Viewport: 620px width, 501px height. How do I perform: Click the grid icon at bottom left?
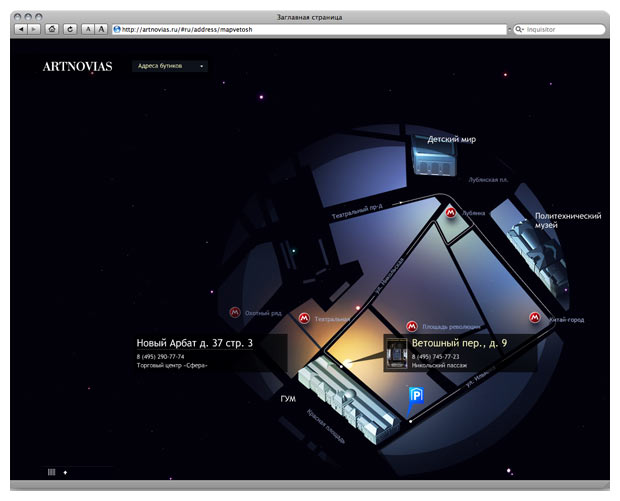tap(52, 471)
